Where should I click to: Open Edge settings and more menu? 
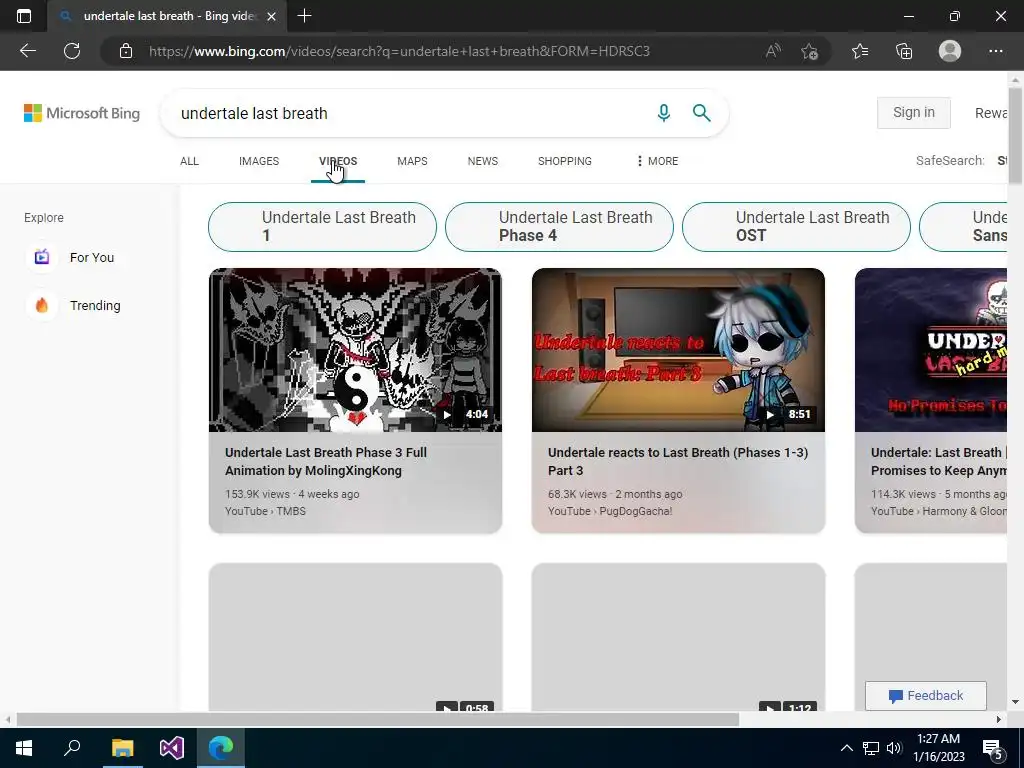[x=995, y=51]
